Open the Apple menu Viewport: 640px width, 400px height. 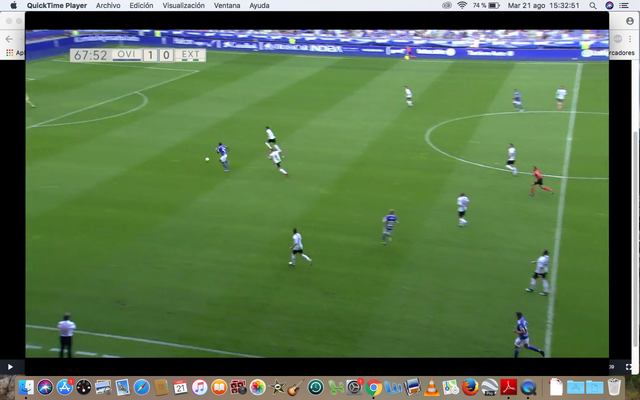click(x=13, y=5)
